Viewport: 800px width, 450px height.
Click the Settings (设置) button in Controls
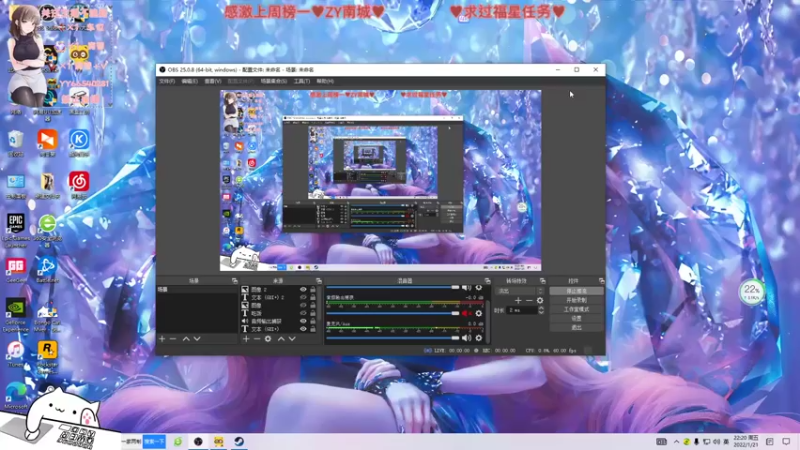coord(577,318)
